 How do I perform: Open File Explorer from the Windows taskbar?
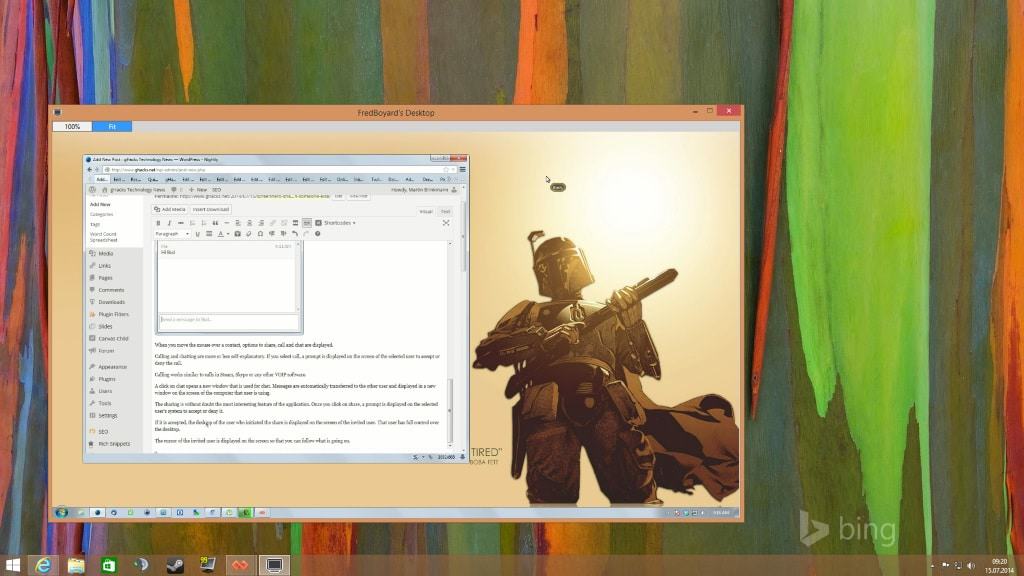tap(76, 565)
